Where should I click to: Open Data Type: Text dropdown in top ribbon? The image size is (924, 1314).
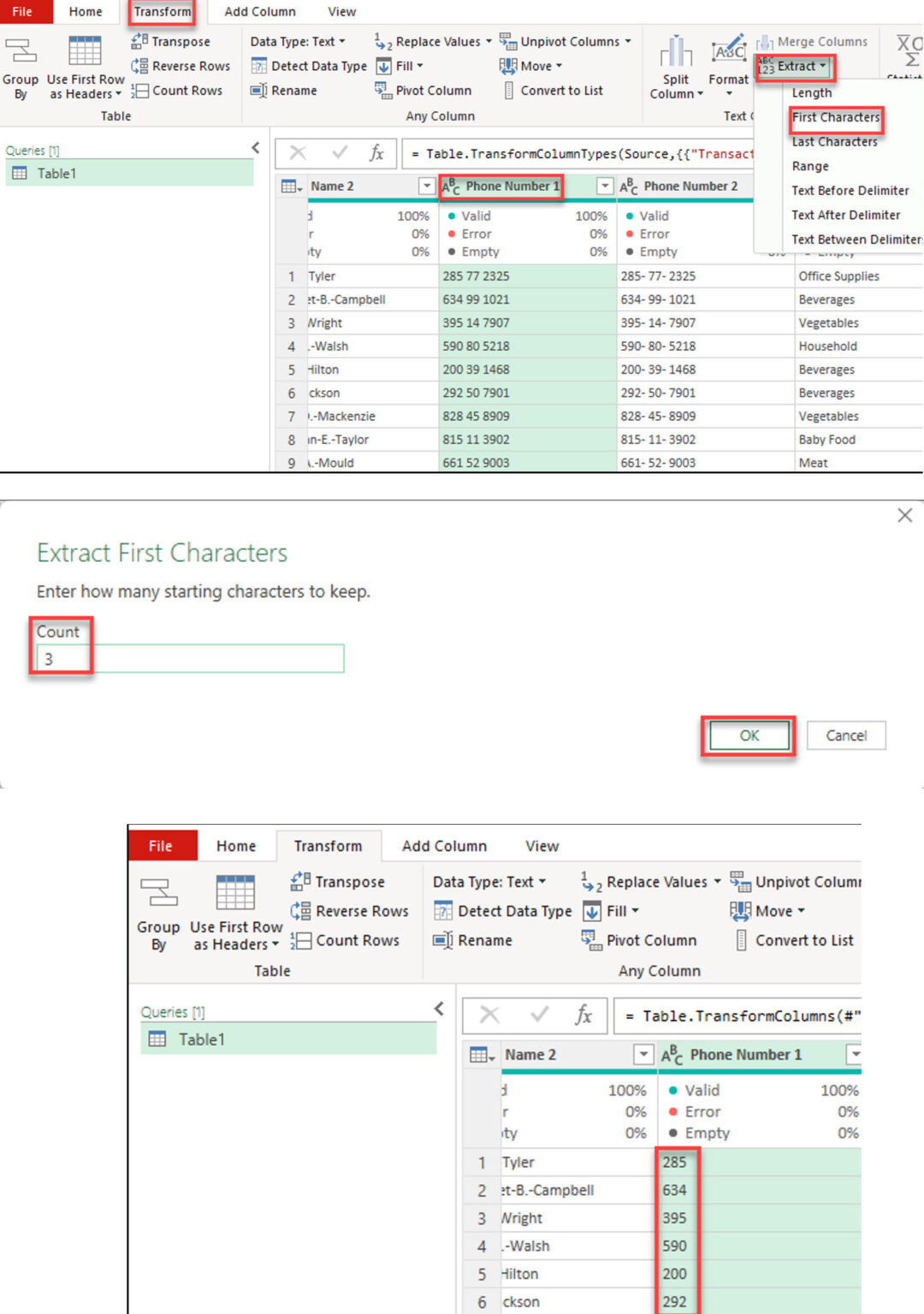(298, 41)
